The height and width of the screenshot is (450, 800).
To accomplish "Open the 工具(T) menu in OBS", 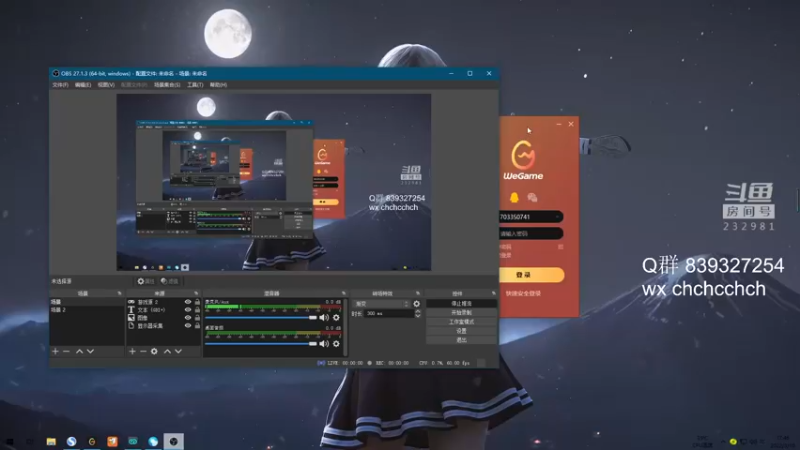I will [x=195, y=85].
